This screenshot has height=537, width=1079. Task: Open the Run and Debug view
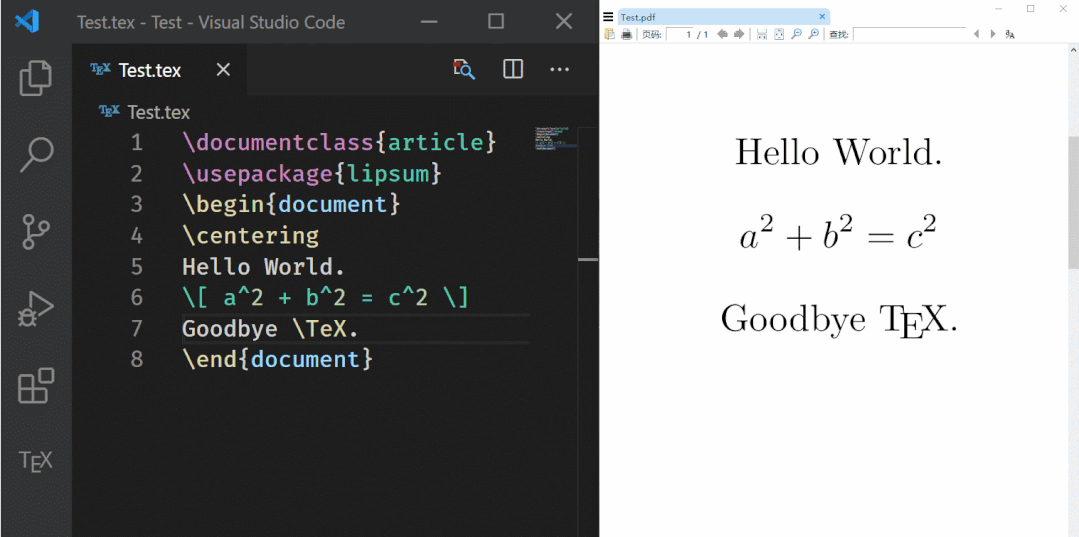[x=36, y=308]
